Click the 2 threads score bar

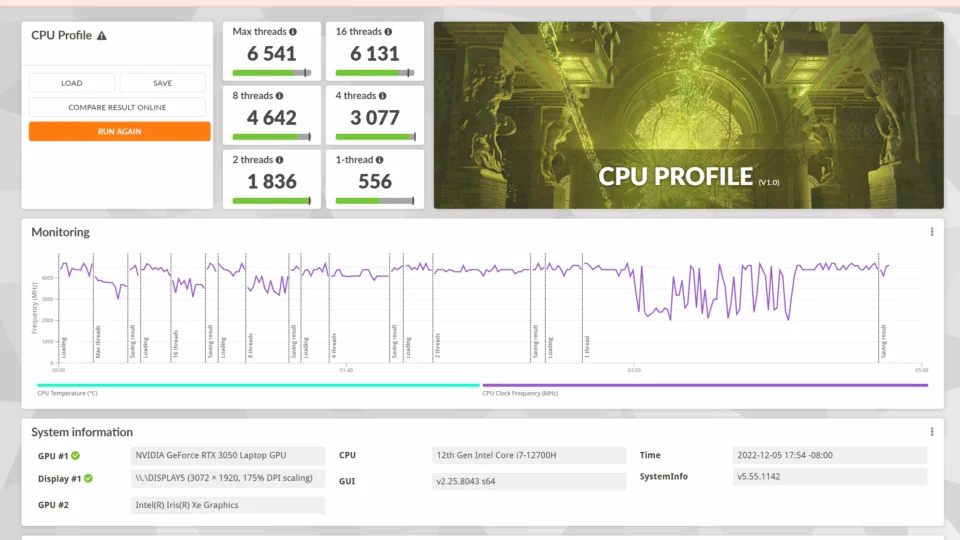point(272,201)
